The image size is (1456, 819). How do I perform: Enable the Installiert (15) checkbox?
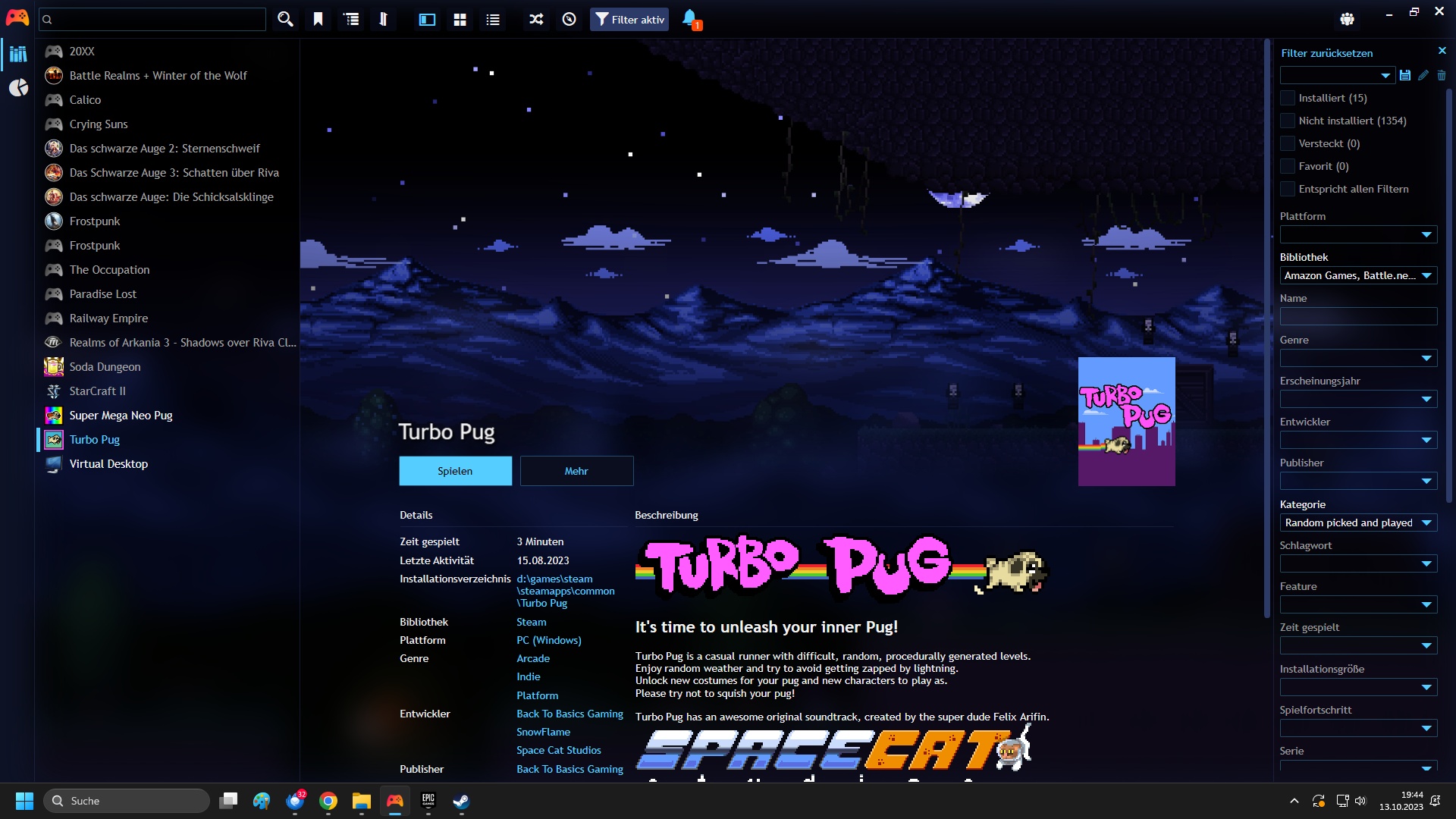pos(1288,98)
